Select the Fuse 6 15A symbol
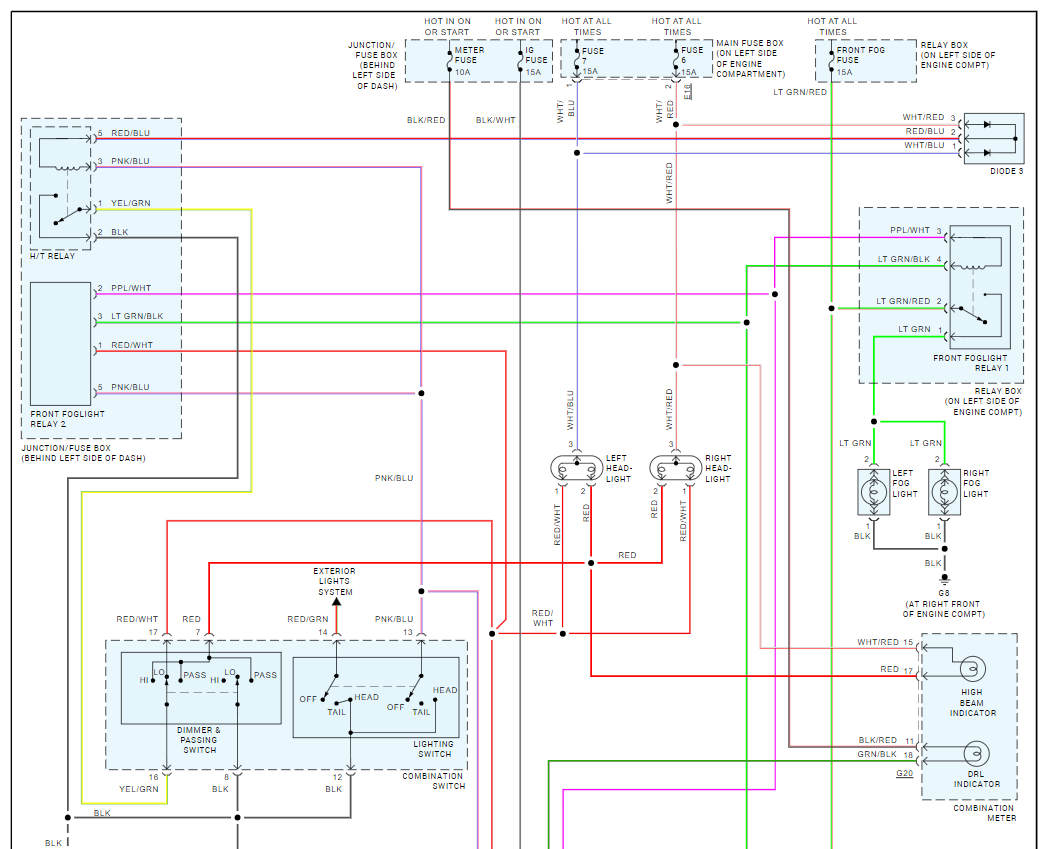 pos(676,60)
